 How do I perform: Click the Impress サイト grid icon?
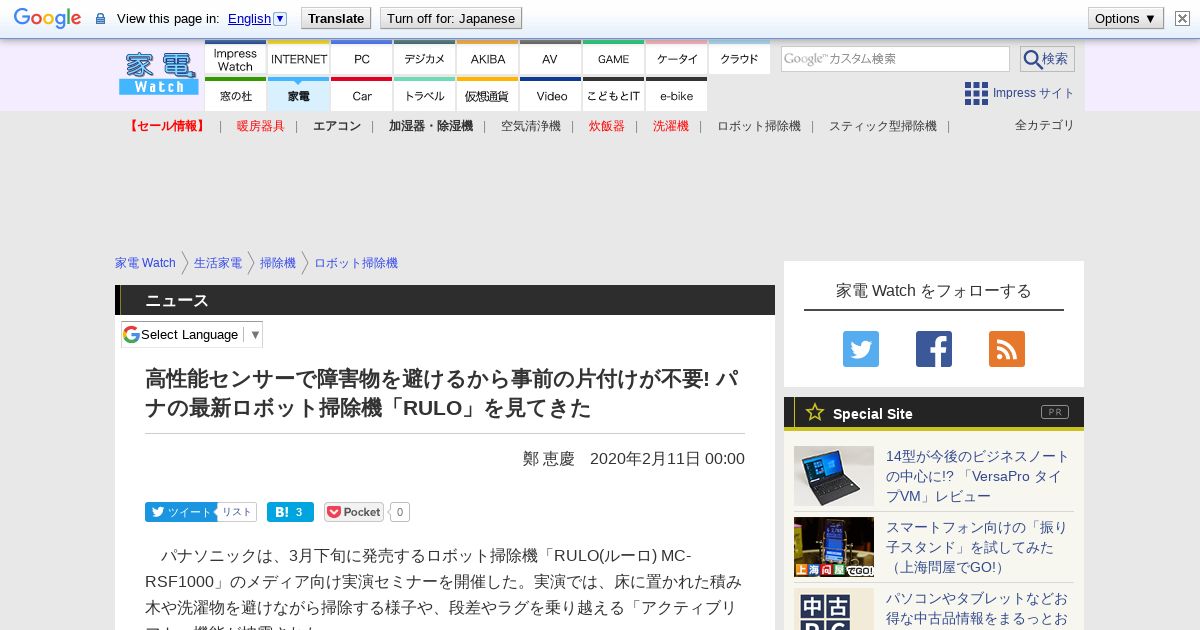click(976, 93)
